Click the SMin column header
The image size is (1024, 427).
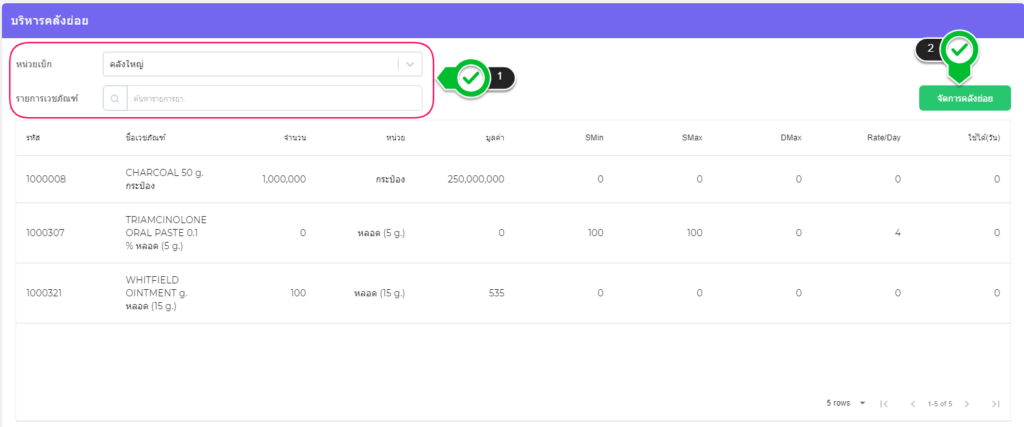tap(594, 137)
